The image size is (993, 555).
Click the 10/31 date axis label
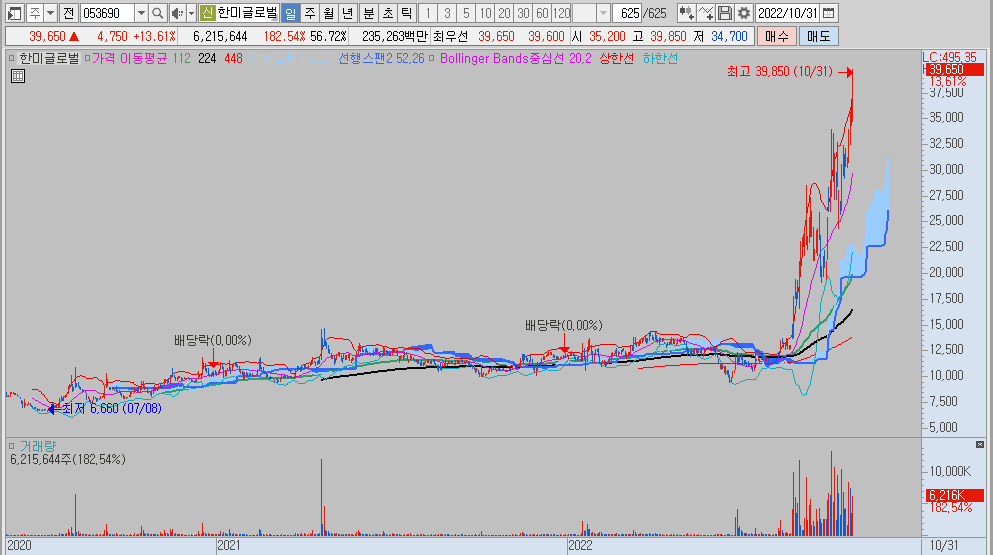click(x=944, y=545)
